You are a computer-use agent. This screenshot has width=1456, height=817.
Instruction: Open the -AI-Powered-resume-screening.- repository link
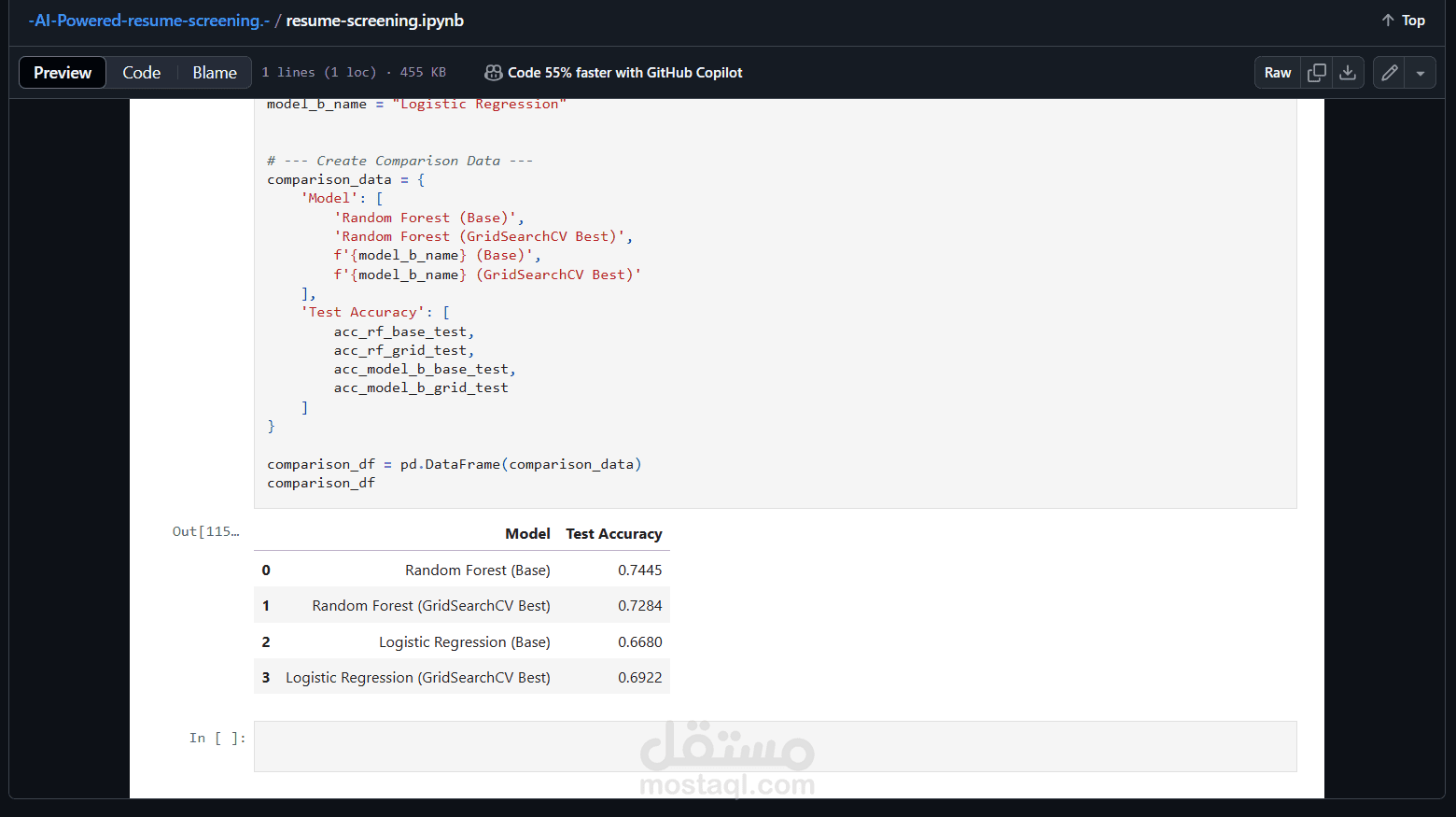[149, 21]
